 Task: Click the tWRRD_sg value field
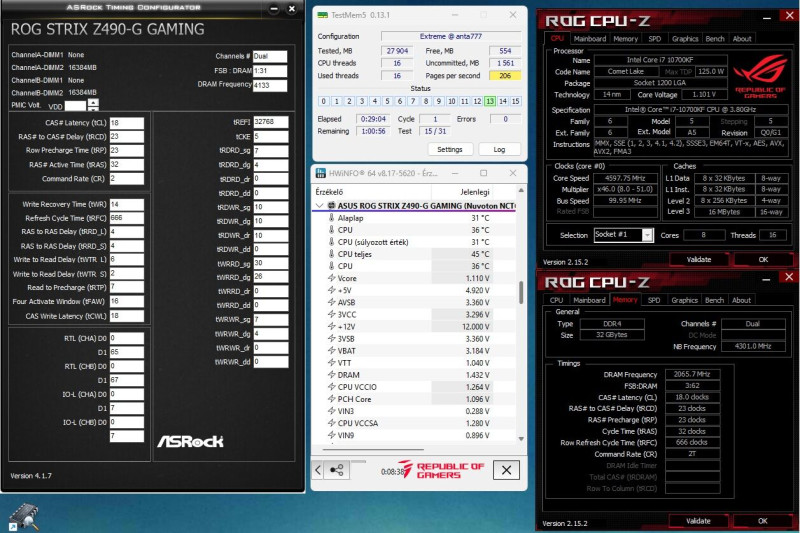[270, 263]
